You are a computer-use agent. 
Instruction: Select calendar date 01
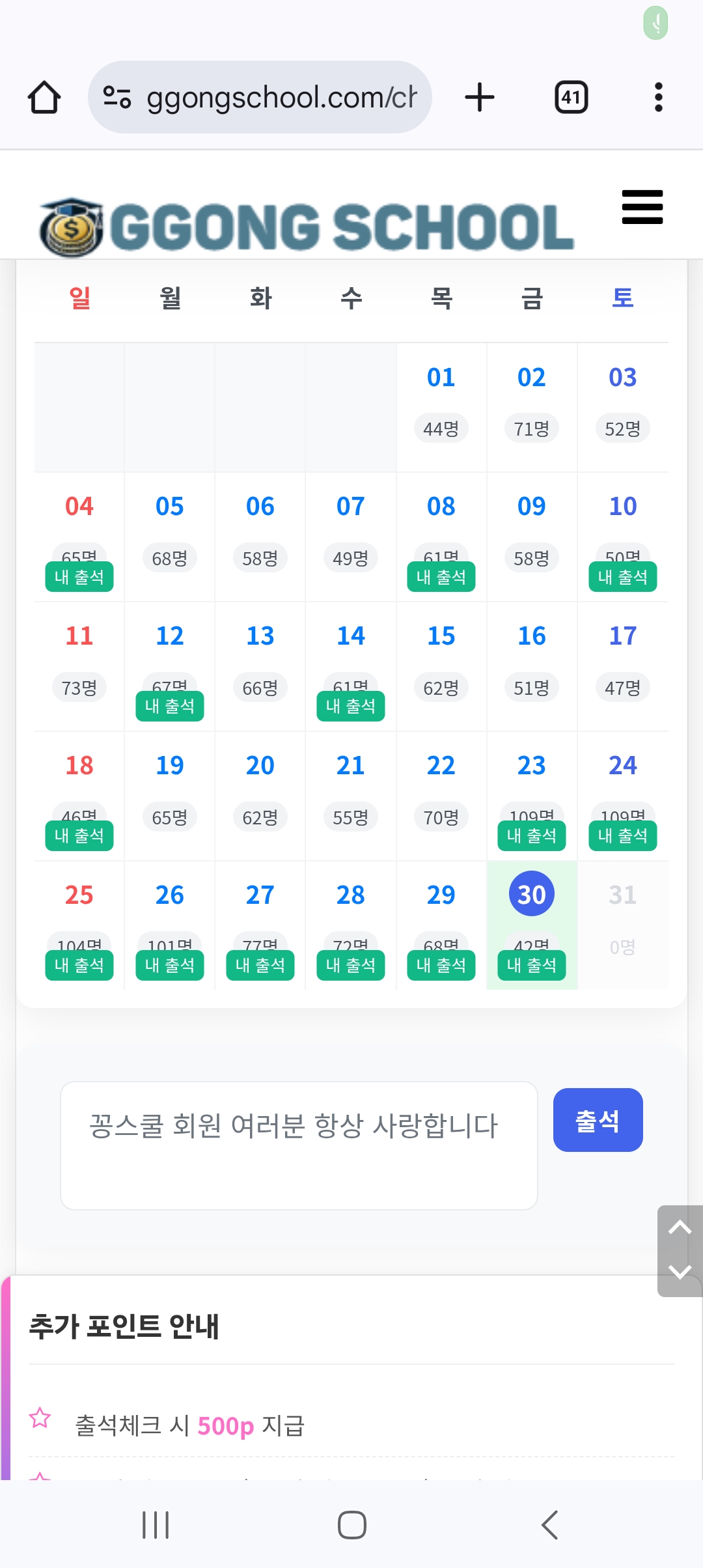coord(441,378)
